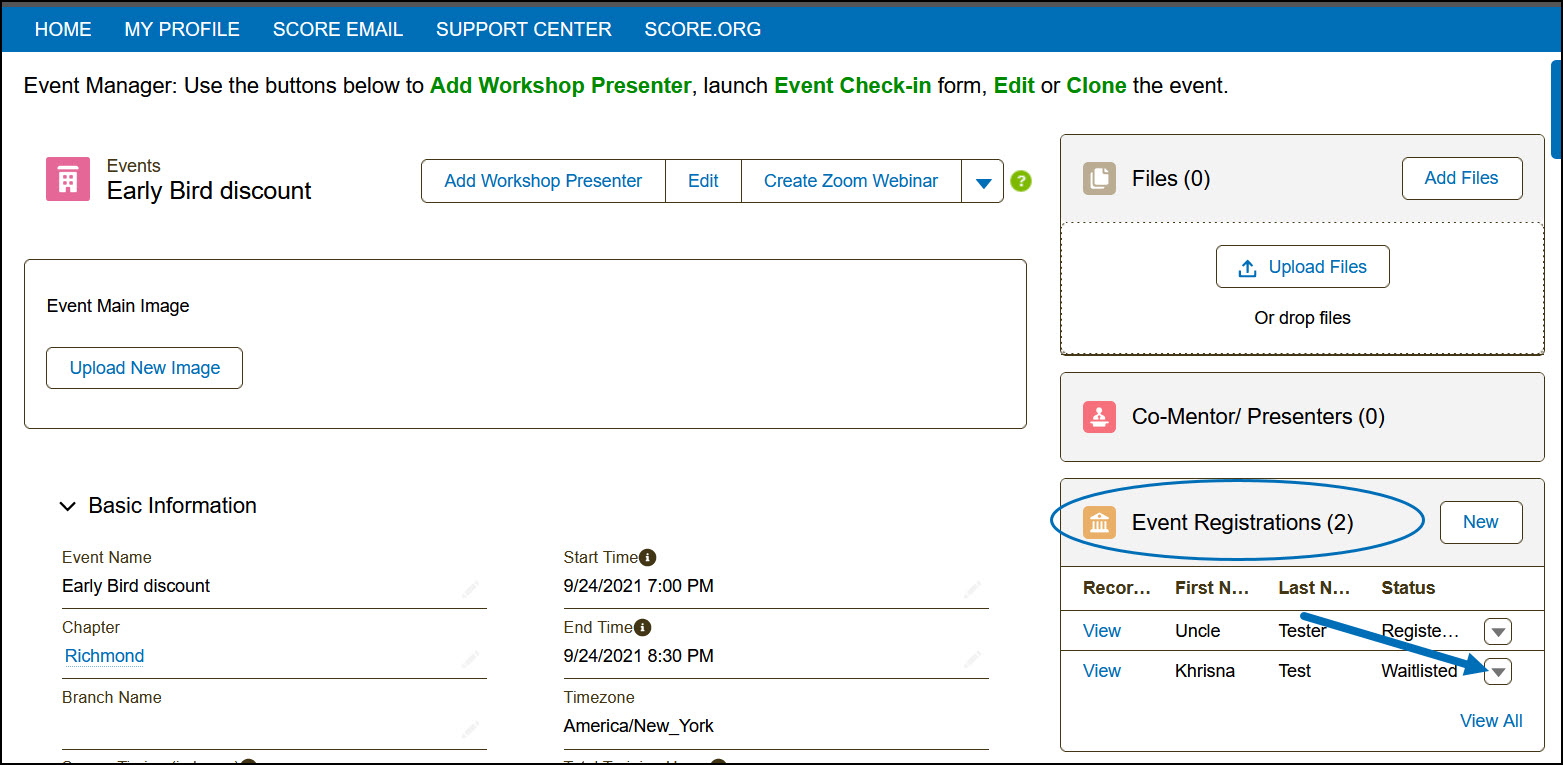This screenshot has height=765, width=1563.
Task: Click the green help question mark icon
Action: (x=1020, y=182)
